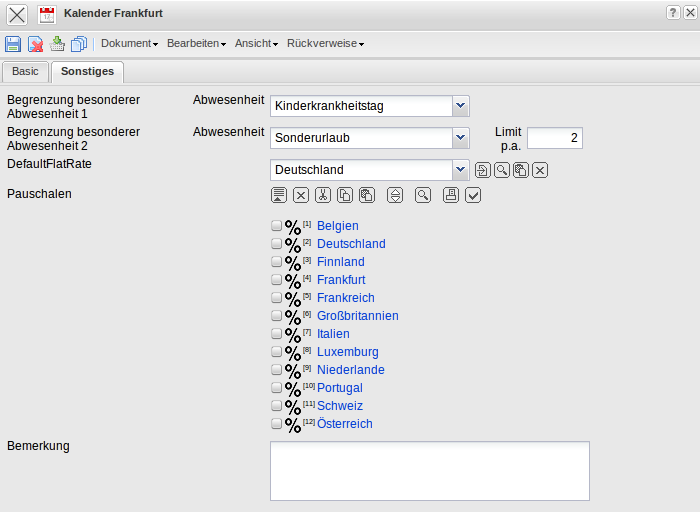Open the Sonderurlaub absence dropdown
The width and height of the screenshot is (700, 512).
[460, 137]
